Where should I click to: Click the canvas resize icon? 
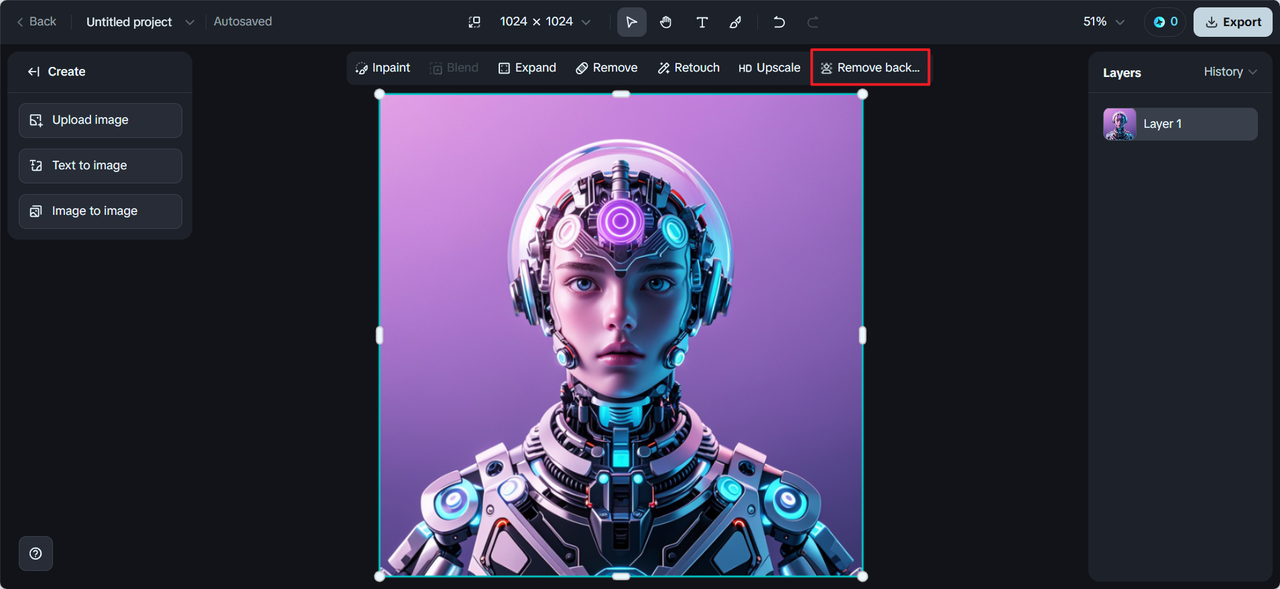[x=475, y=22]
